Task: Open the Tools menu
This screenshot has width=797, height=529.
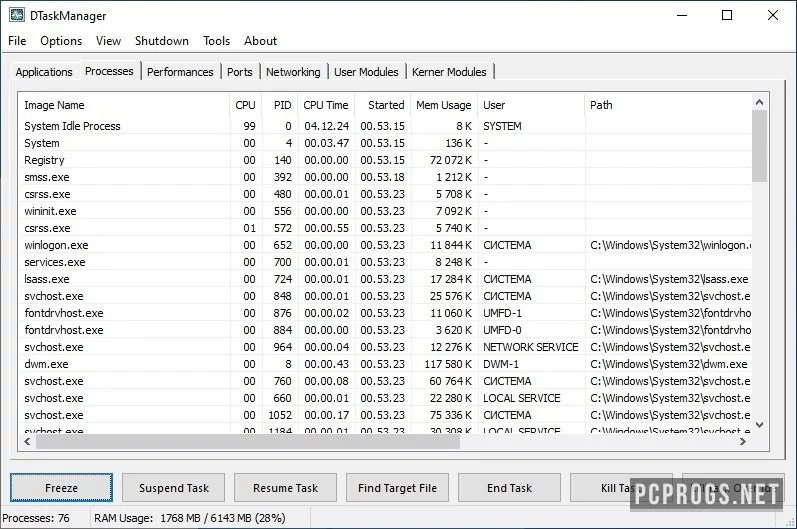Action: 217,41
